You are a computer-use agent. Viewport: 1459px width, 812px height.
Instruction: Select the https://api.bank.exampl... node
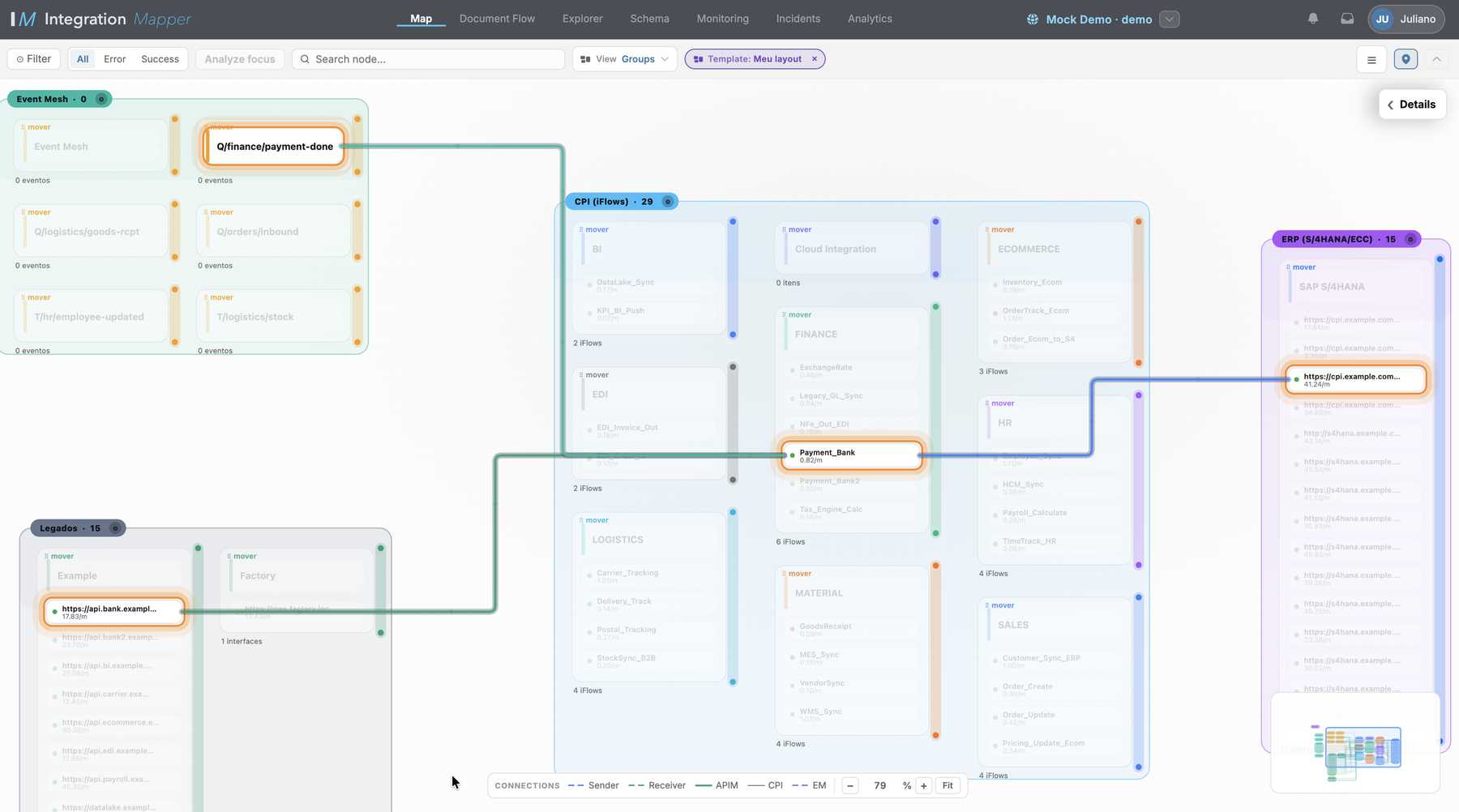pyautogui.click(x=114, y=612)
